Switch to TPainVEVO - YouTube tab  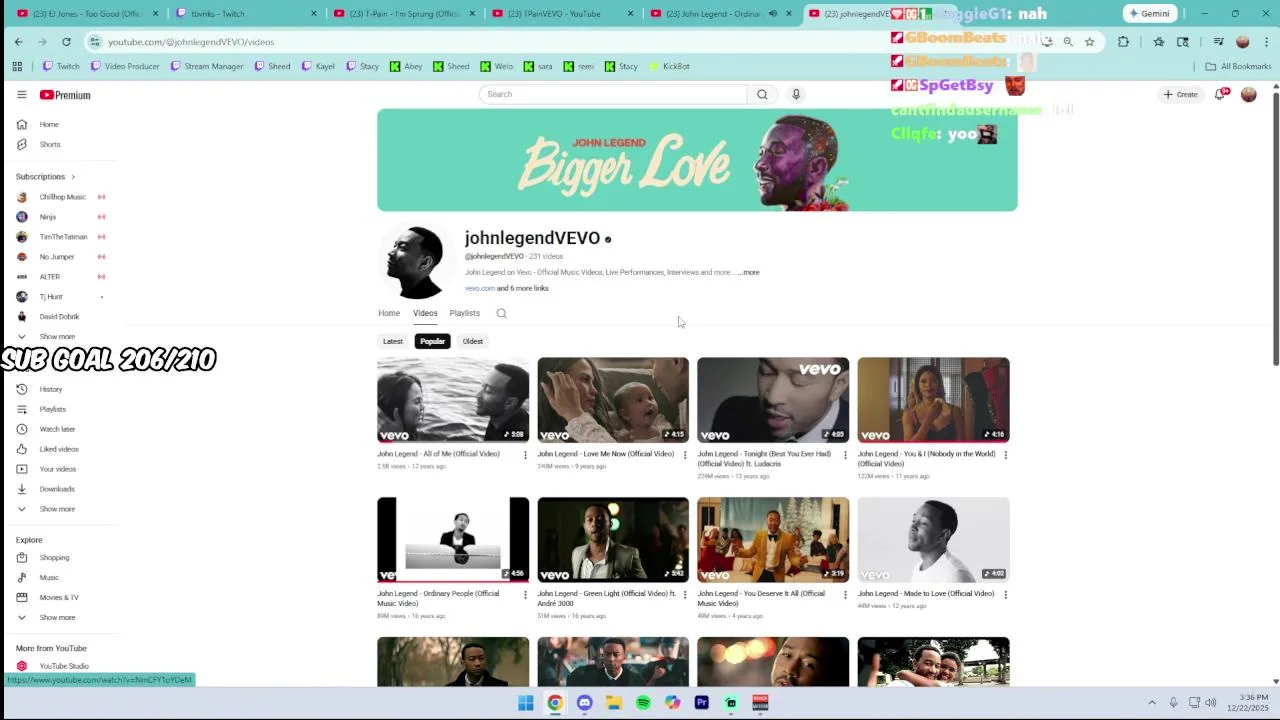[x=562, y=14]
